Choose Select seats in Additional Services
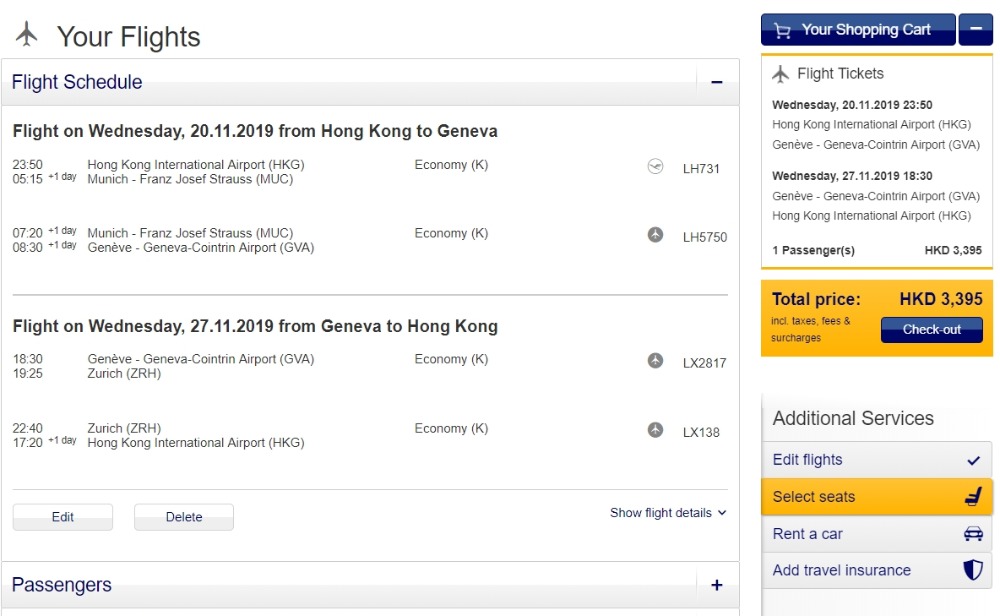This screenshot has width=1000, height=616. tap(814, 497)
